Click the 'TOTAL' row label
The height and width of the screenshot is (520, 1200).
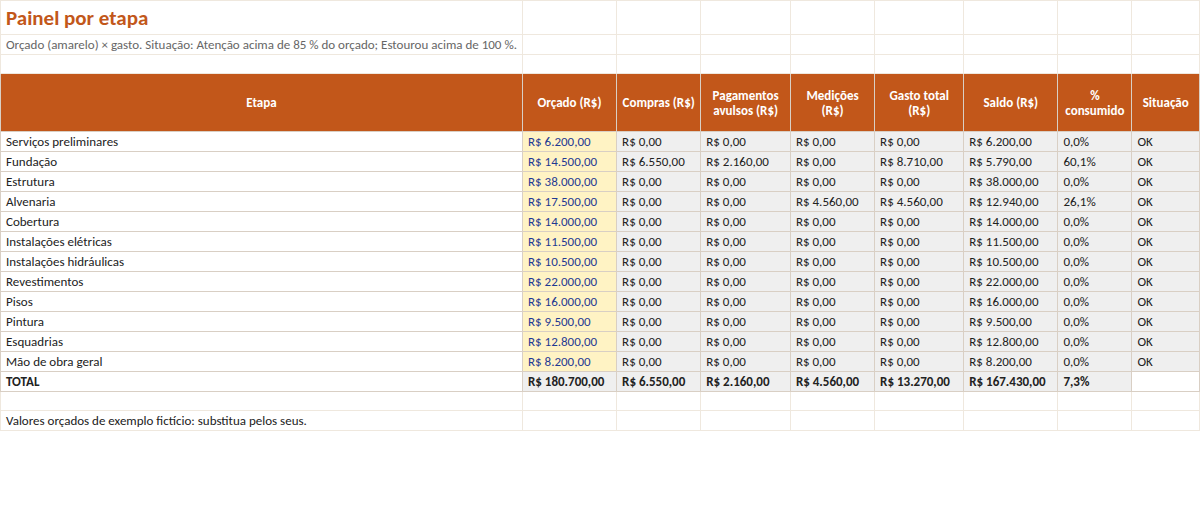click(261, 382)
